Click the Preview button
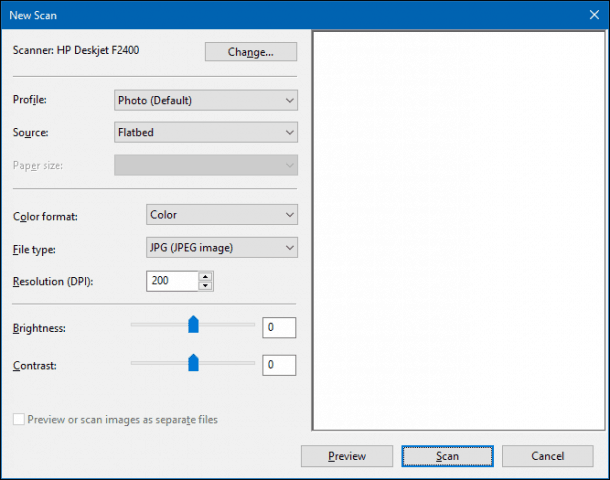This screenshot has width=610, height=480. click(347, 456)
